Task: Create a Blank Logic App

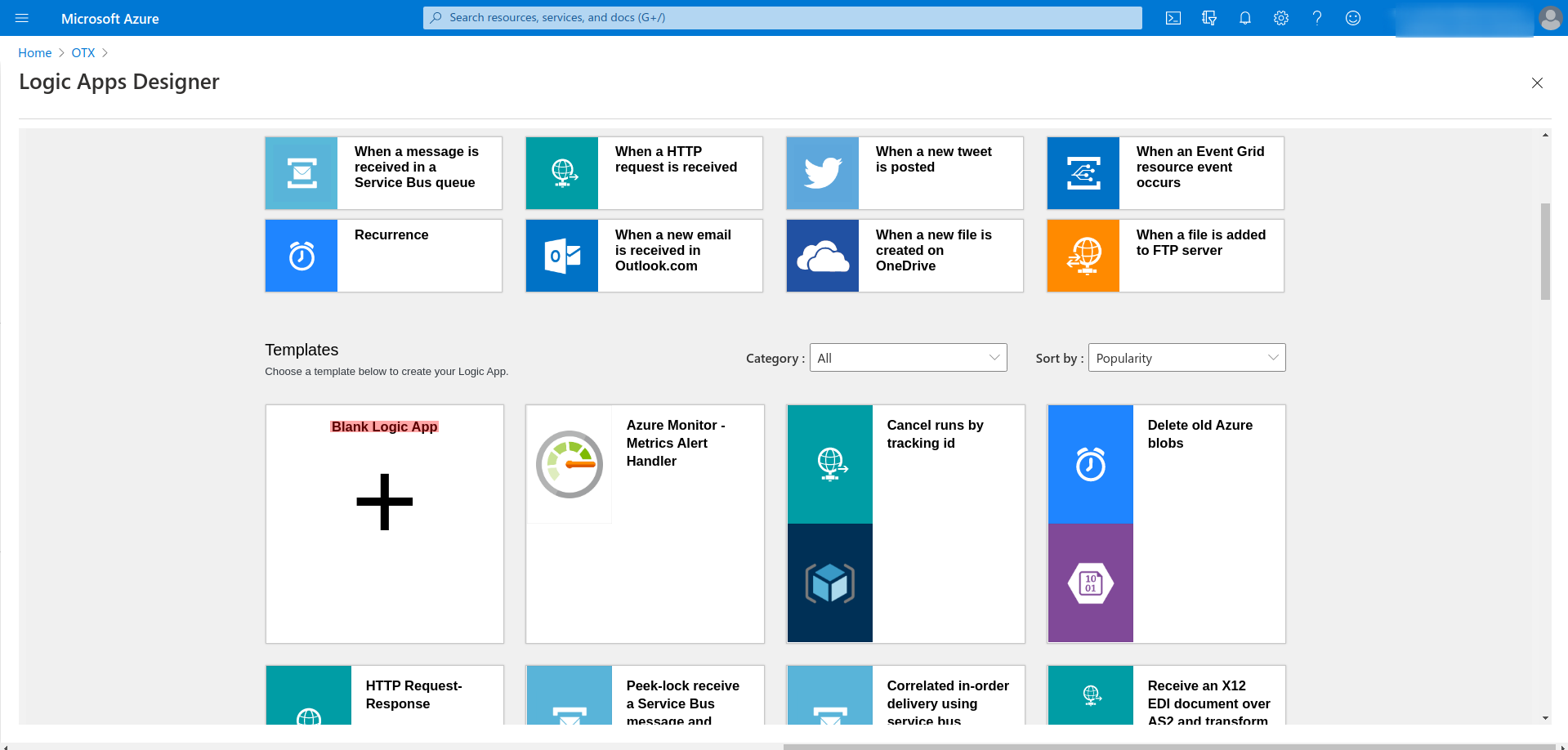Action: pos(384,501)
